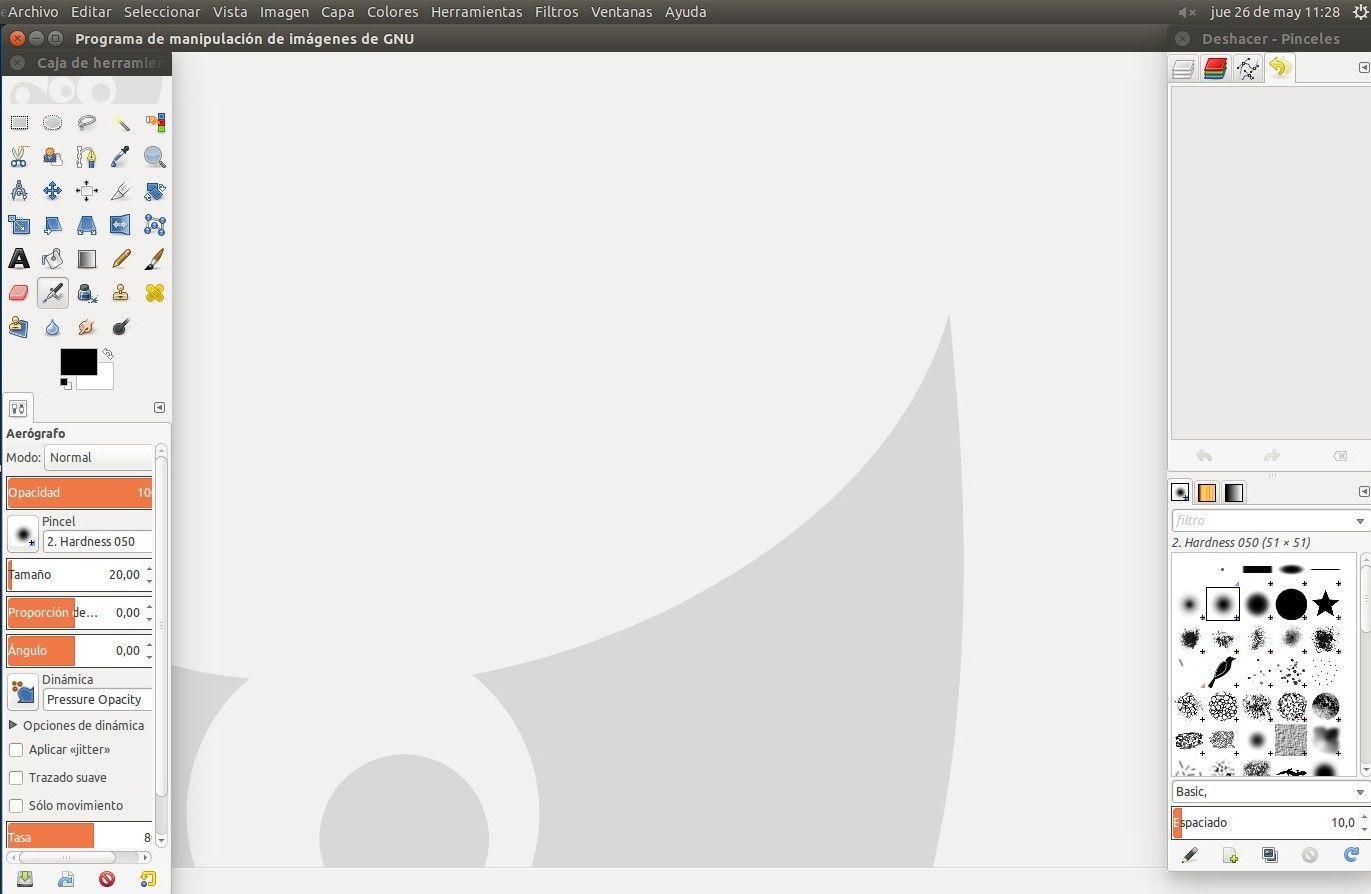Open the Basic brush tag dropdown

(1268, 791)
